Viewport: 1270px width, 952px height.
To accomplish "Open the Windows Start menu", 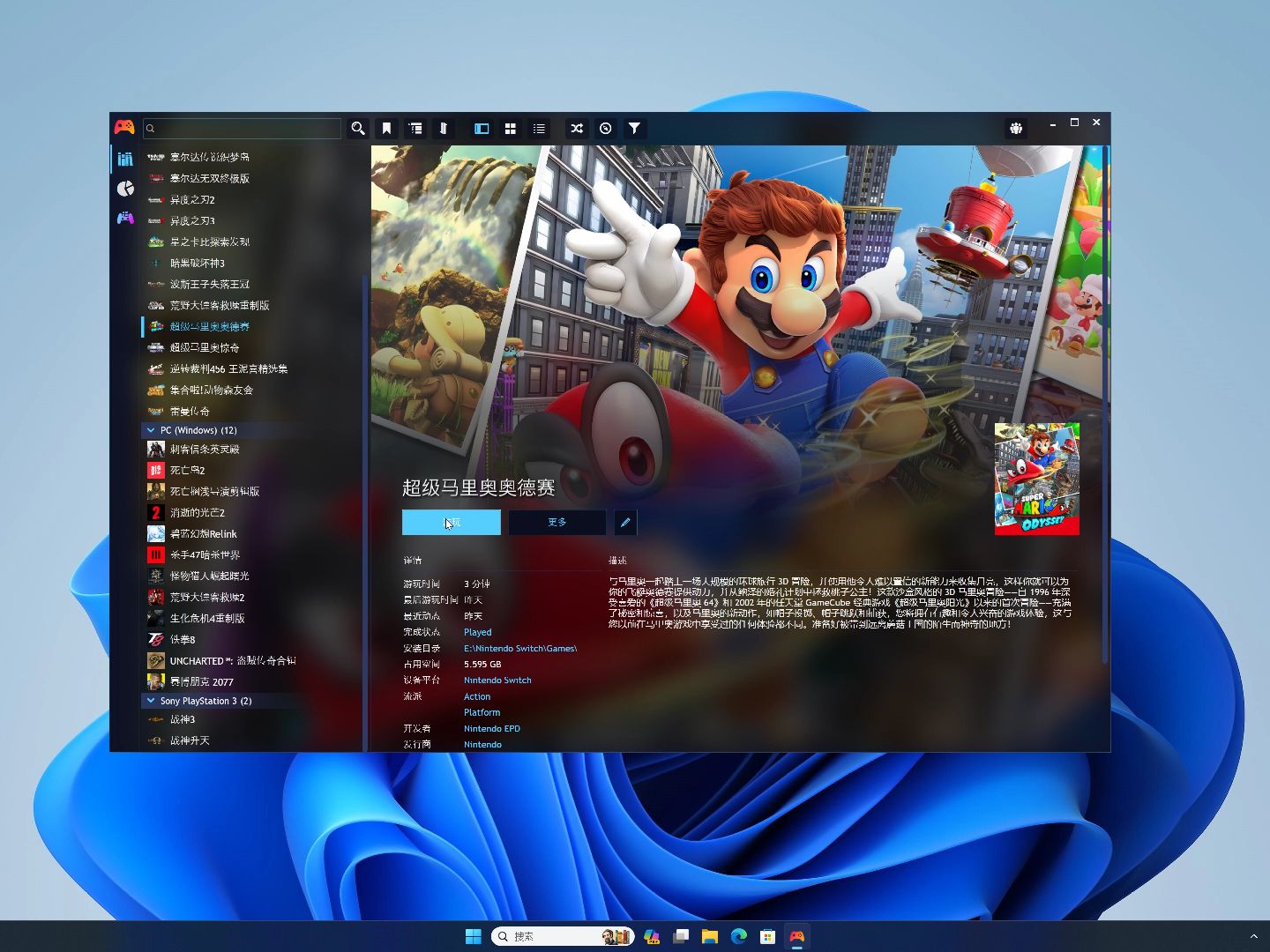I will pos(474,936).
